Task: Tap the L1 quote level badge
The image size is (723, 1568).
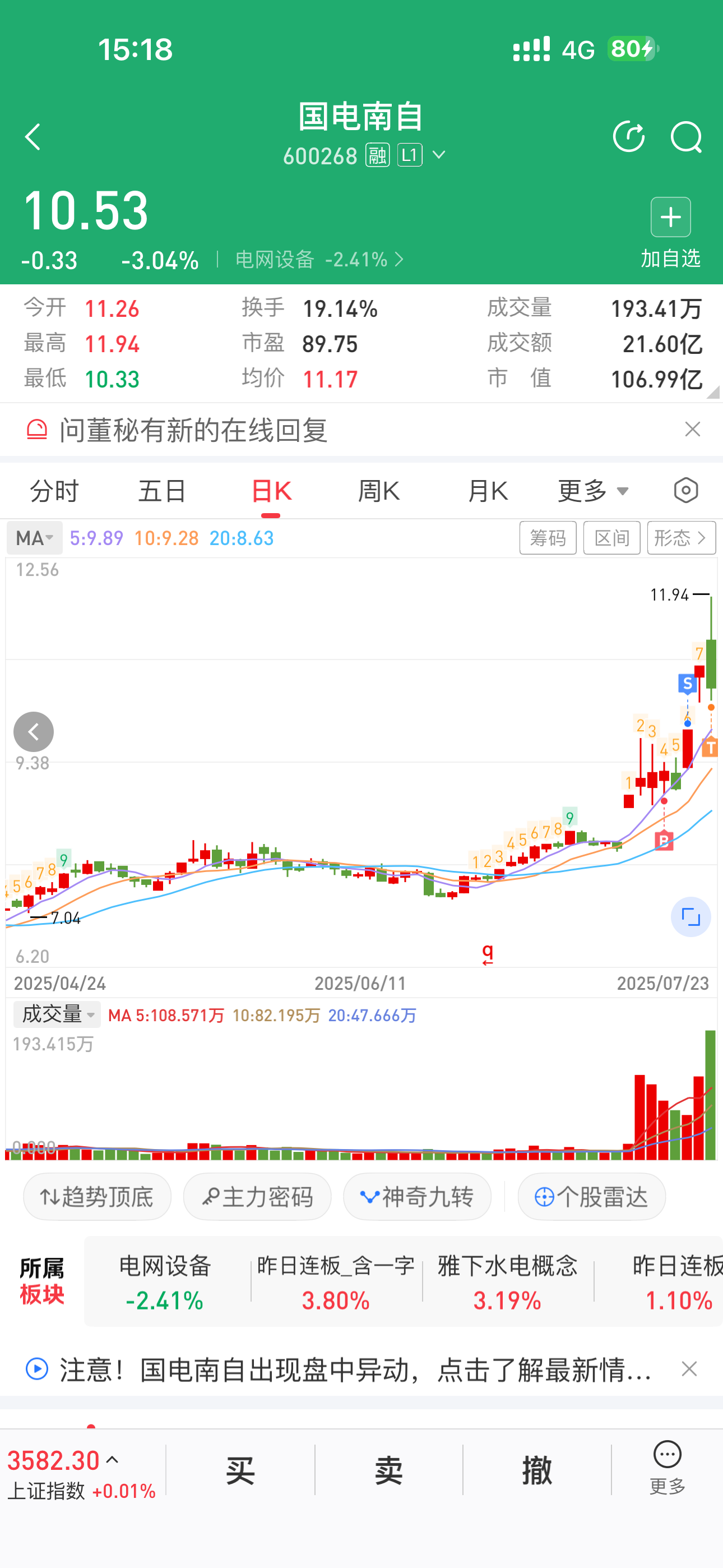Action: pyautogui.click(x=410, y=155)
